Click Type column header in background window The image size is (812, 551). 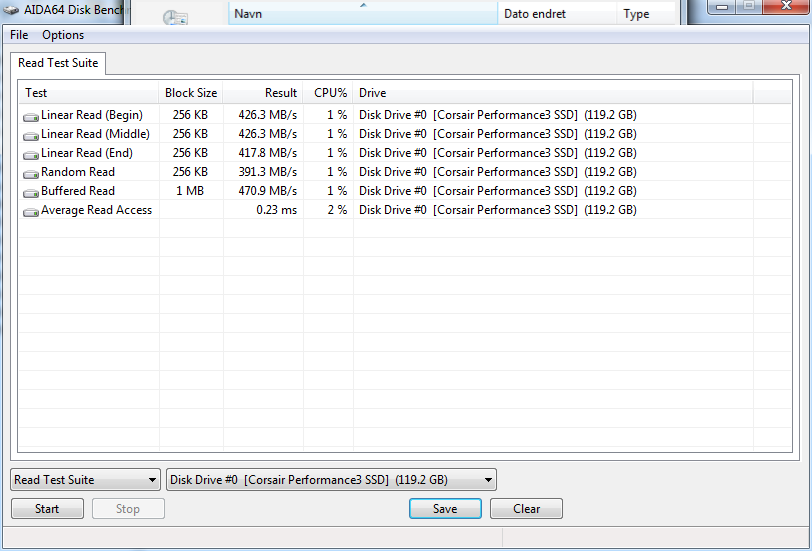(x=646, y=14)
